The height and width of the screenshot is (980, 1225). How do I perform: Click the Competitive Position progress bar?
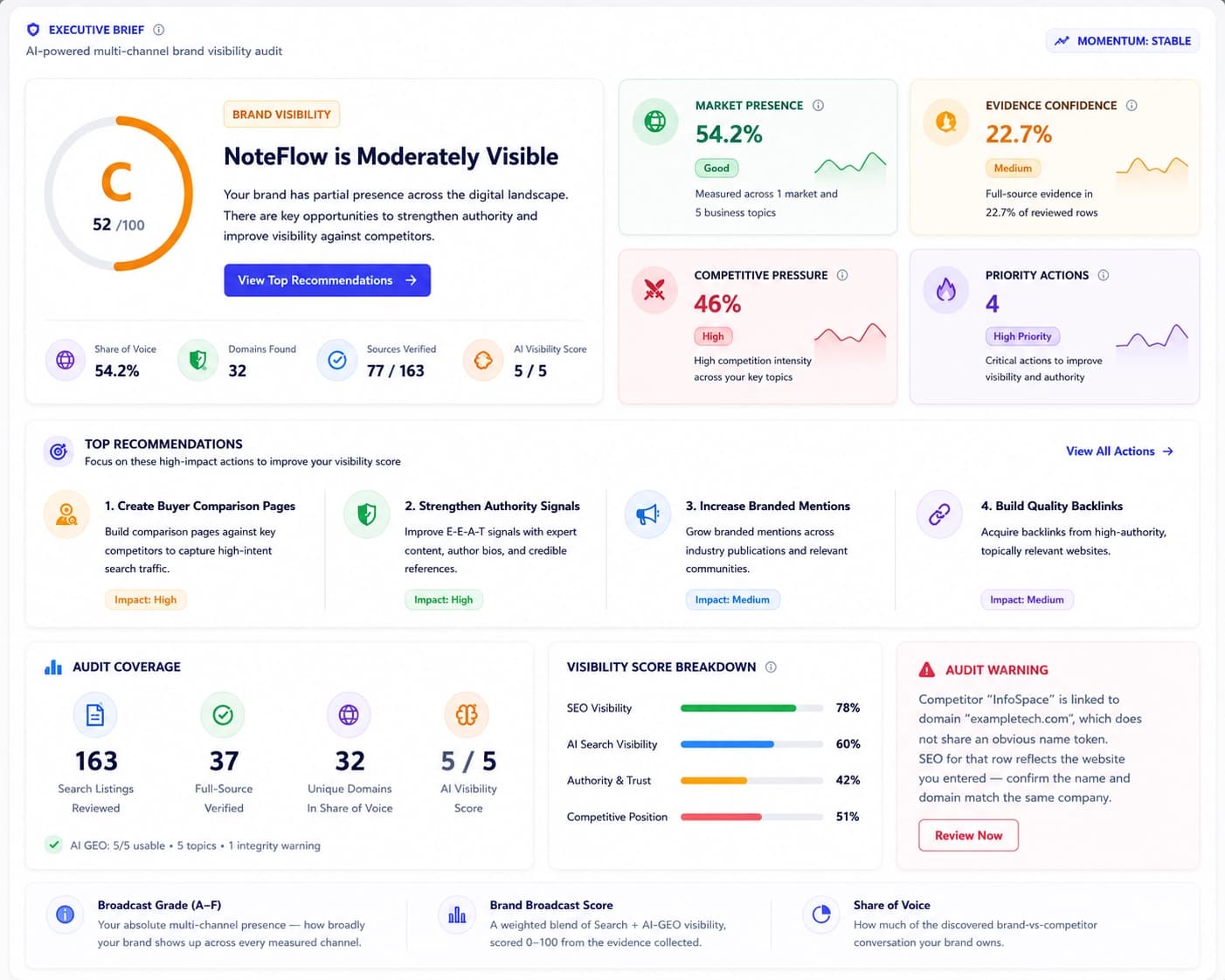click(751, 817)
